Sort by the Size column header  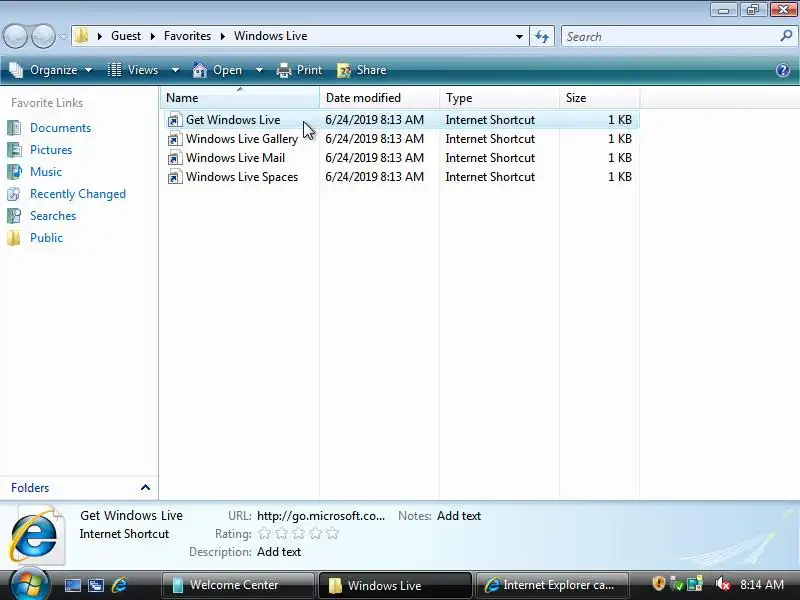click(x=599, y=97)
